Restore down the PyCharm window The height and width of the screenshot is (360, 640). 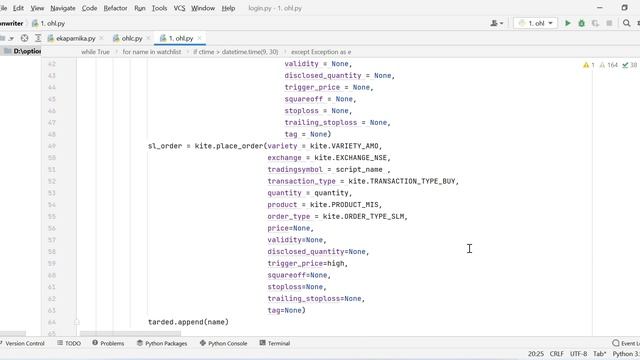tap(624, 7)
